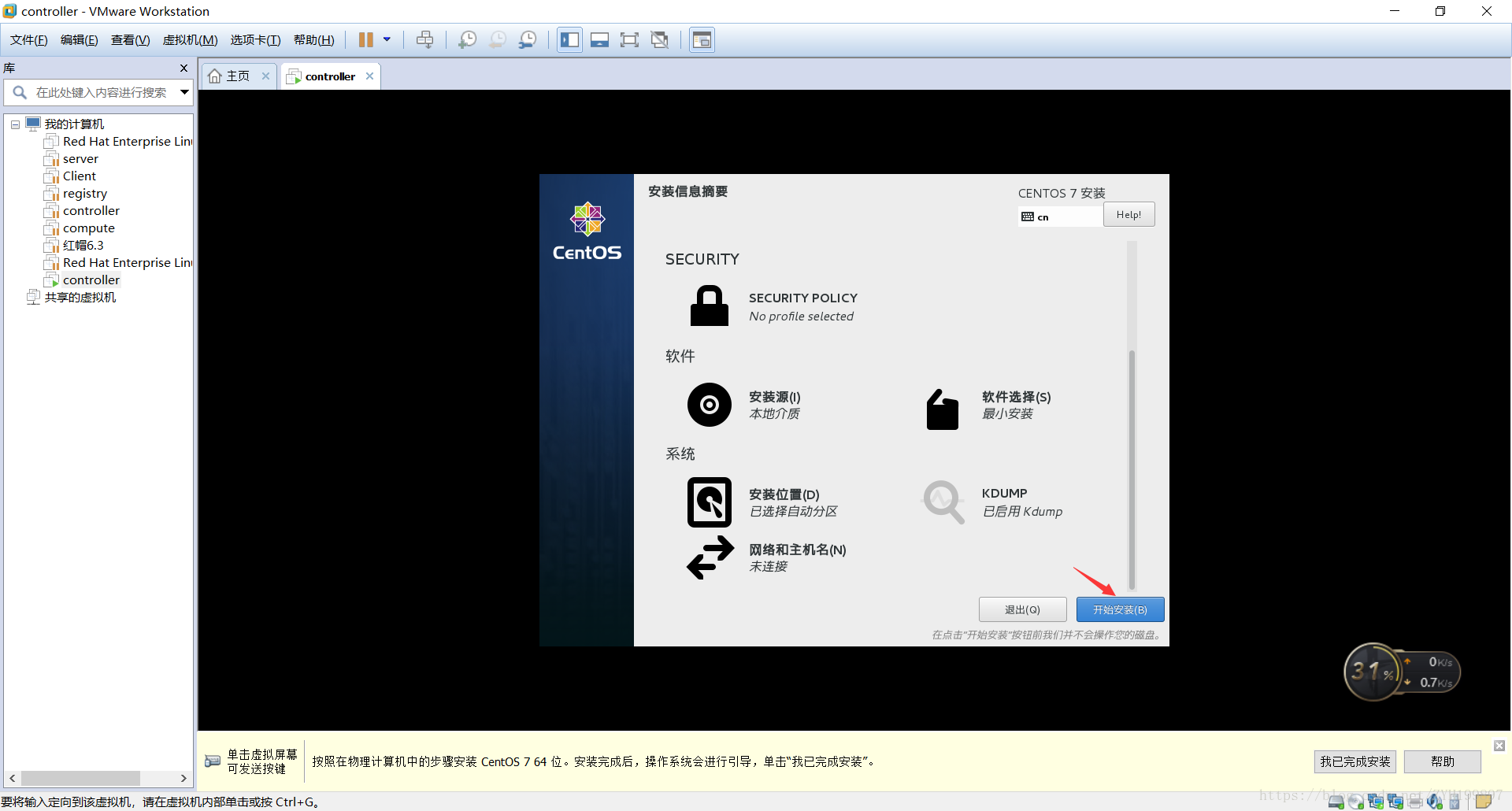Click the 已选择自动分区 label

(x=793, y=512)
